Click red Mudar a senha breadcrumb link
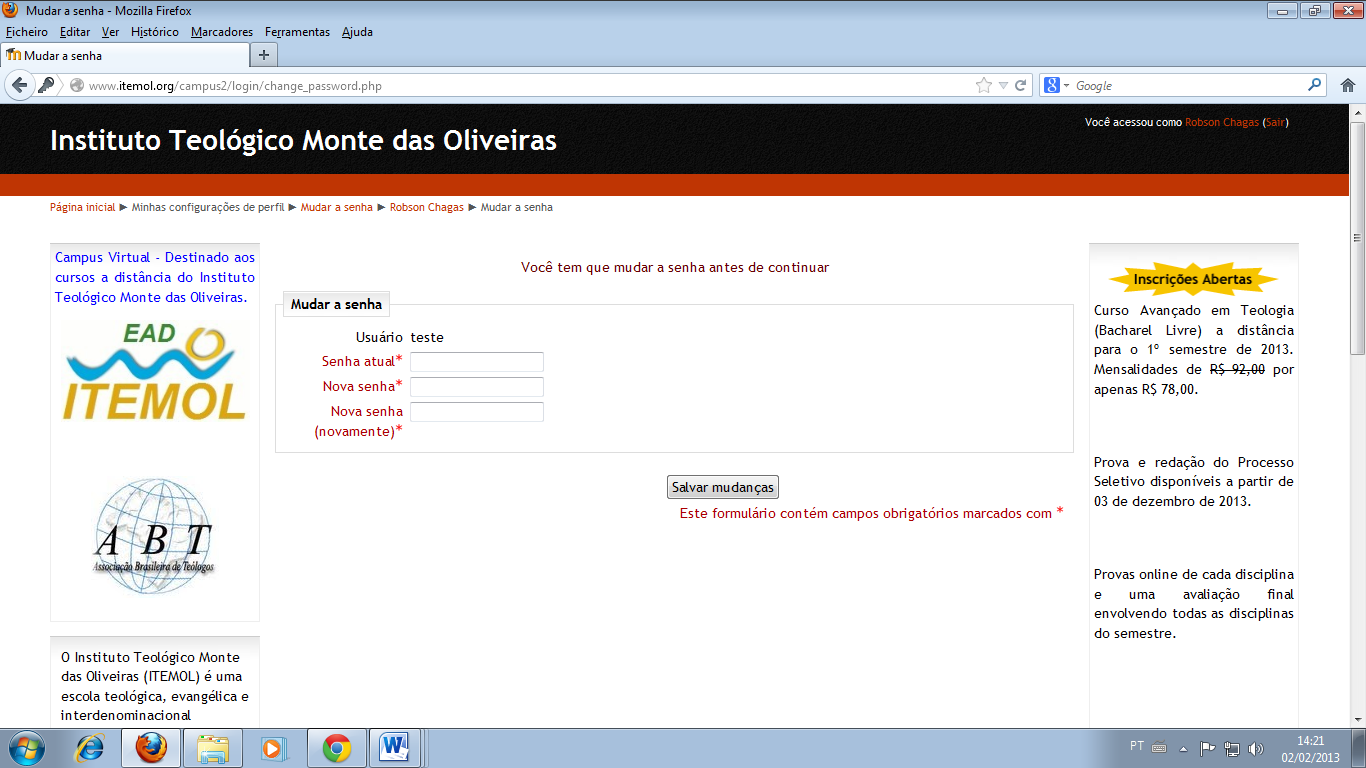The width and height of the screenshot is (1366, 768). coord(336,207)
